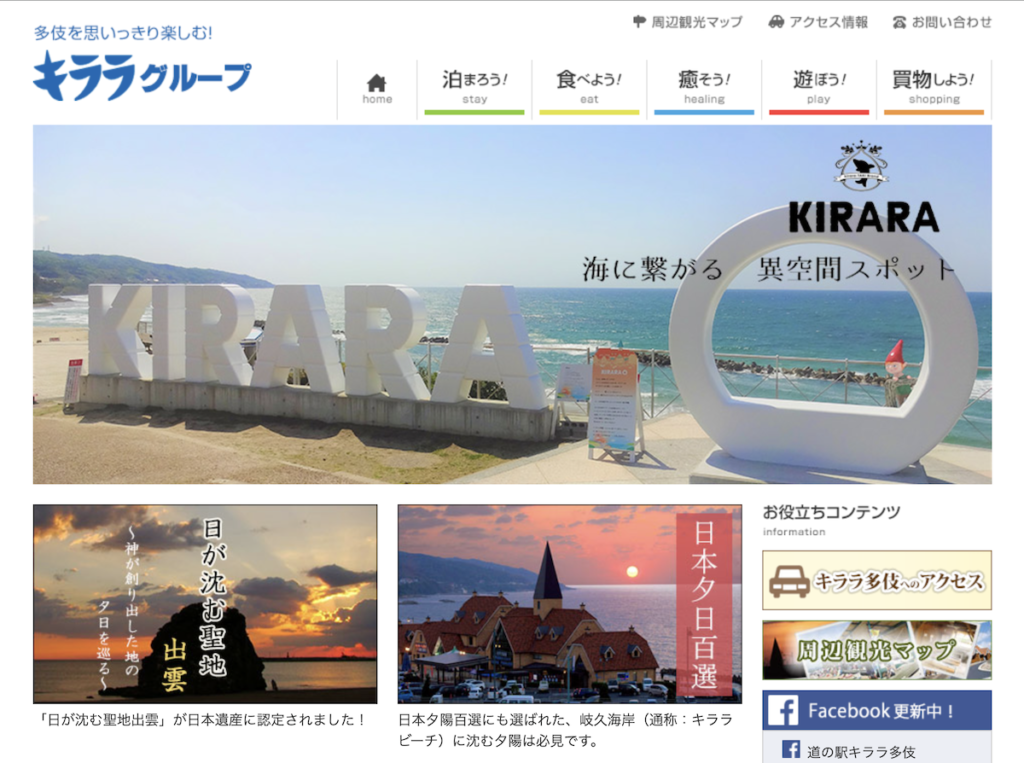Open the 周辺観光マップ text link at top
This screenshot has width=1024, height=763.
pyautogui.click(x=696, y=21)
